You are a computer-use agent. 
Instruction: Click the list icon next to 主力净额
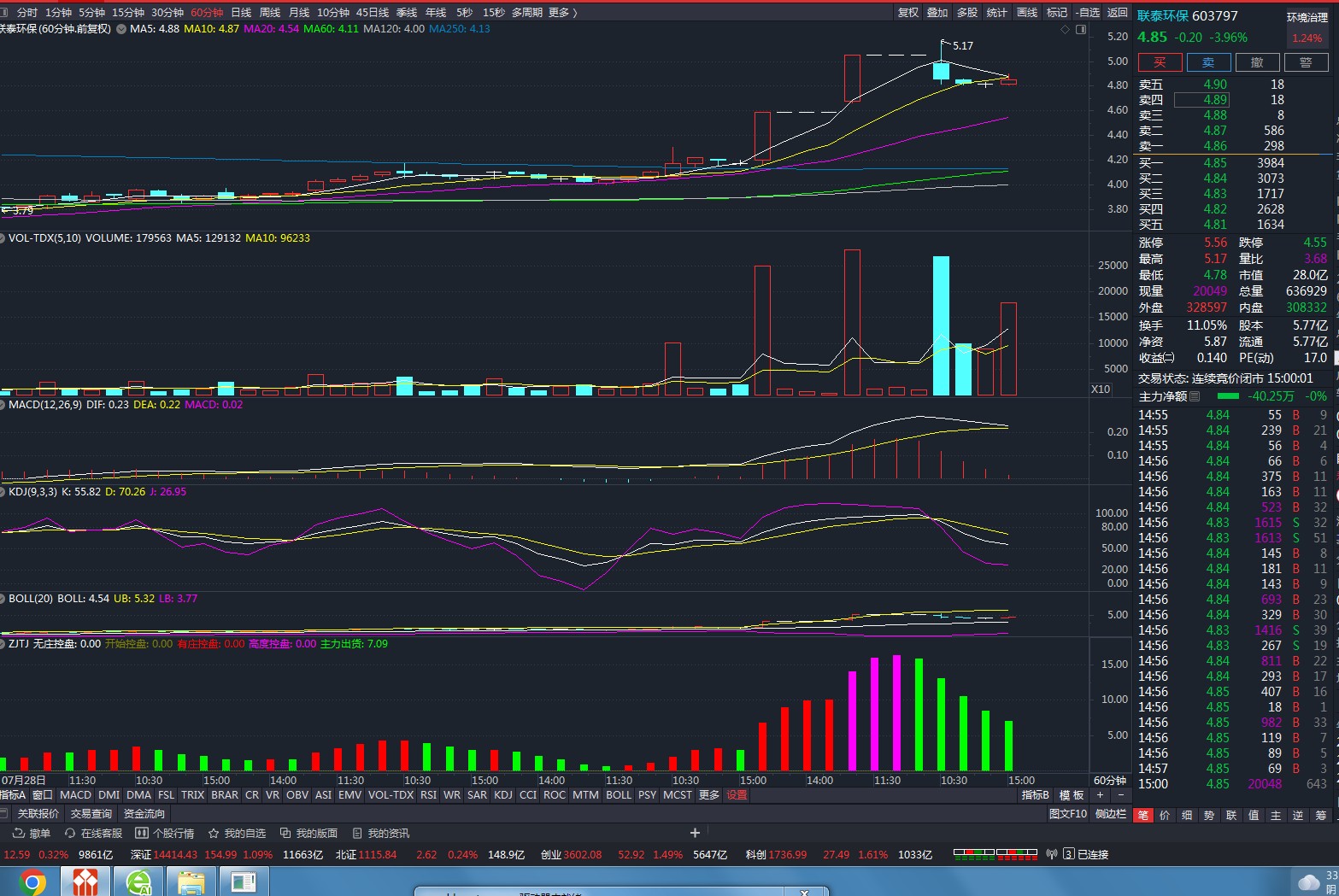pyautogui.click(x=1195, y=396)
